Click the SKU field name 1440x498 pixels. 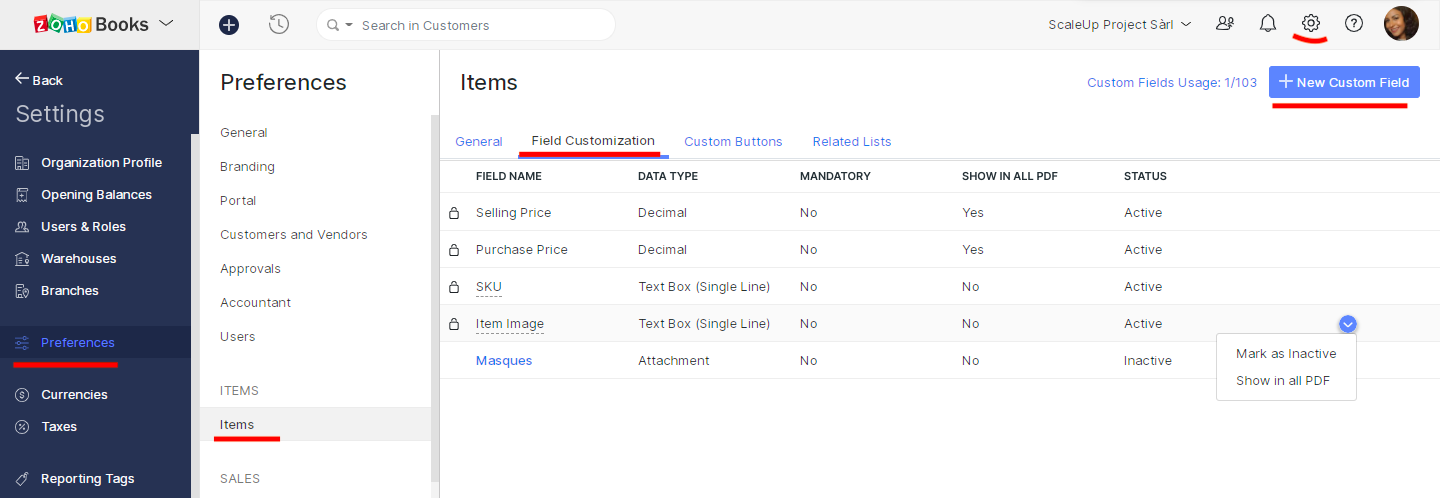(489, 287)
